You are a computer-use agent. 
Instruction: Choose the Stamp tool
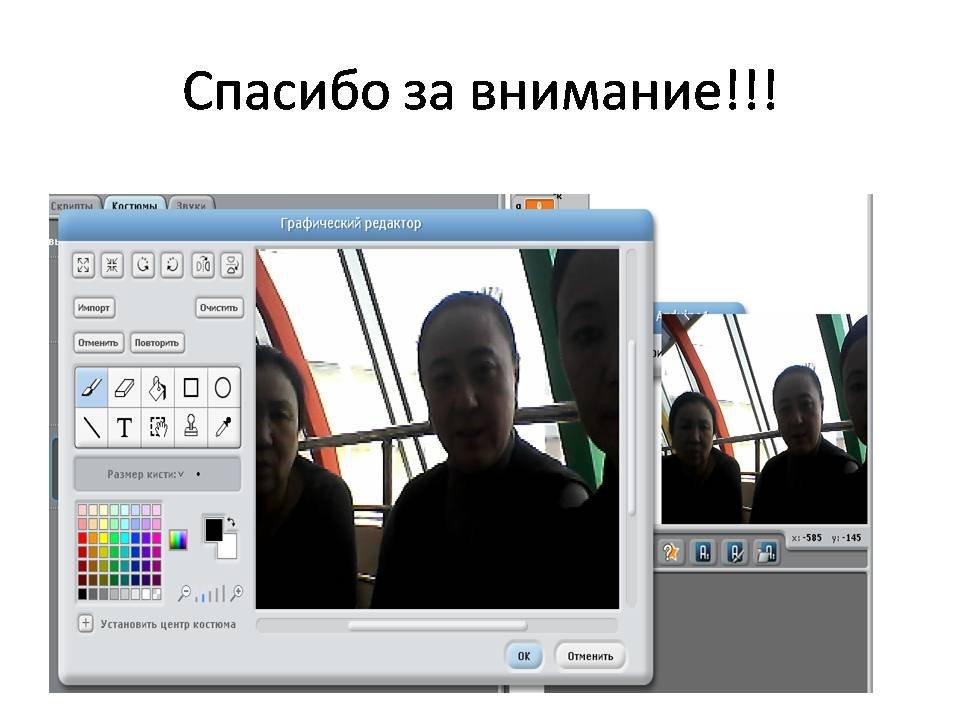191,428
